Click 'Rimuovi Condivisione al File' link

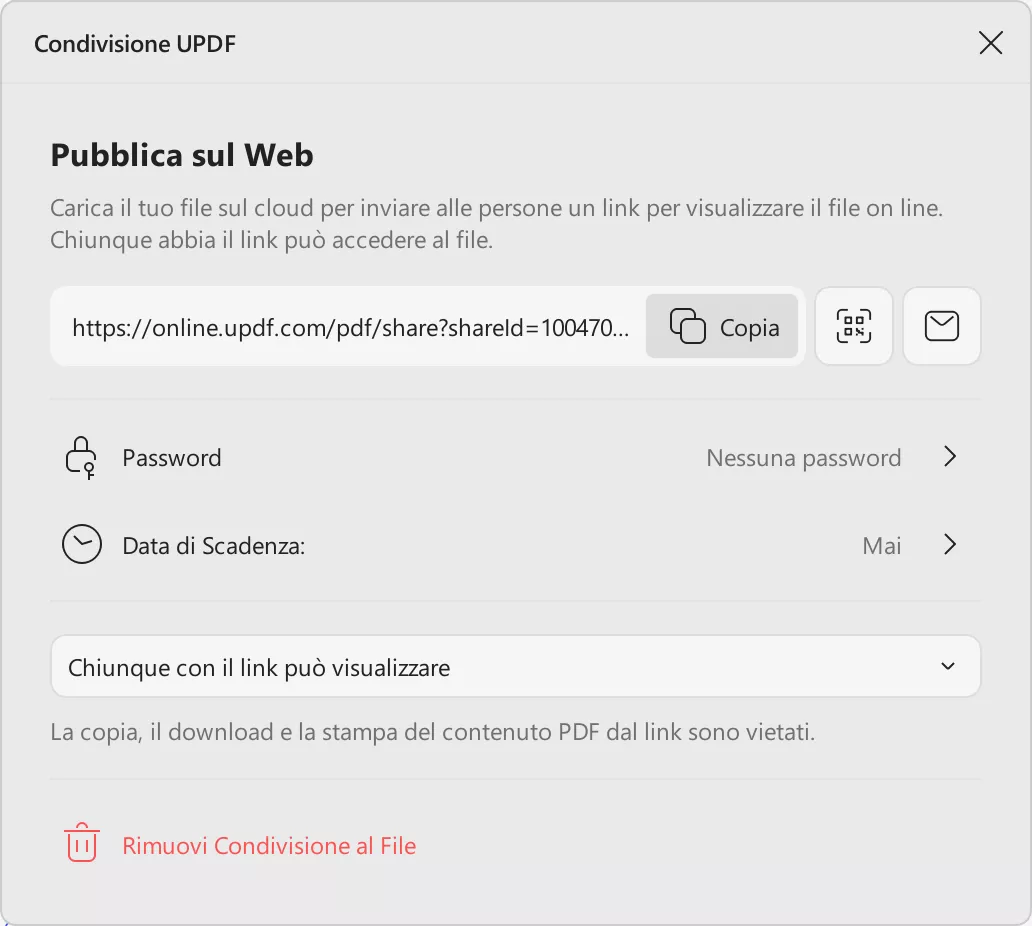tap(269, 846)
